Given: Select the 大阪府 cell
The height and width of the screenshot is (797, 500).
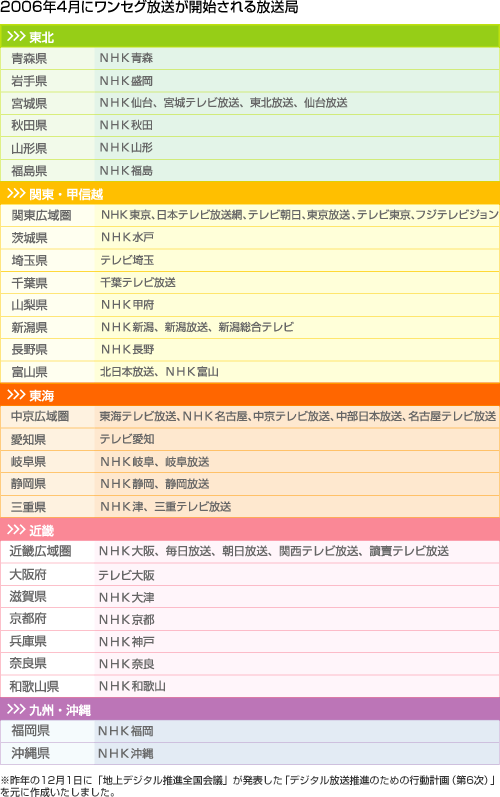Looking at the screenshot, I should (47, 575).
